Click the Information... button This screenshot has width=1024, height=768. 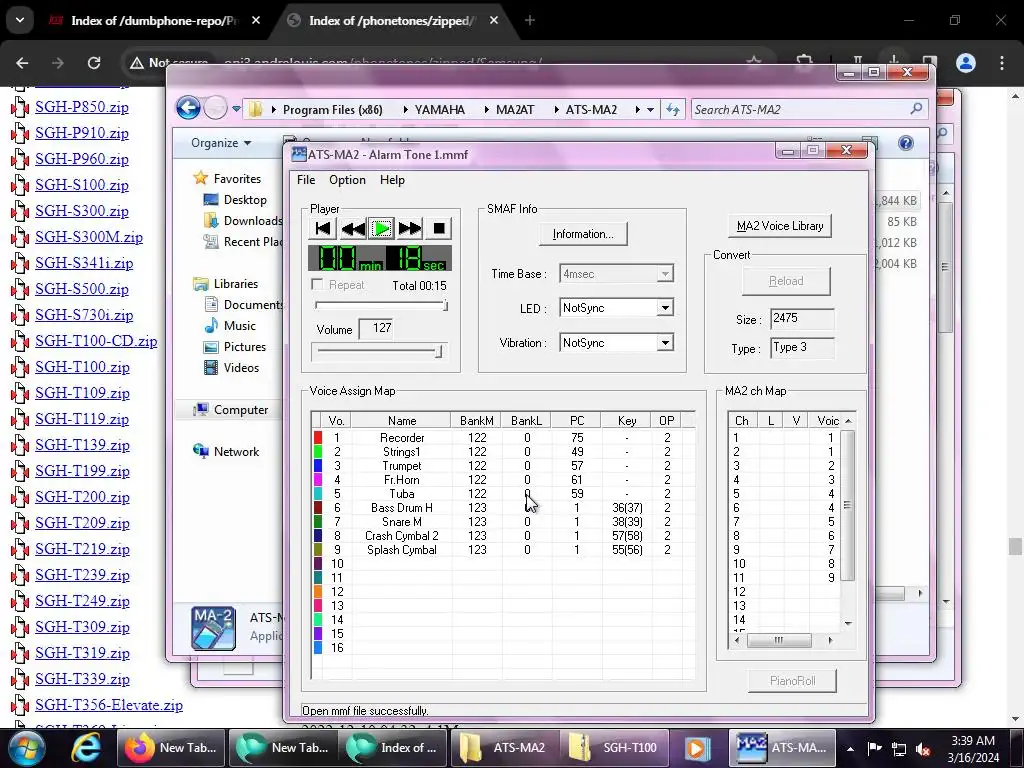click(x=583, y=234)
